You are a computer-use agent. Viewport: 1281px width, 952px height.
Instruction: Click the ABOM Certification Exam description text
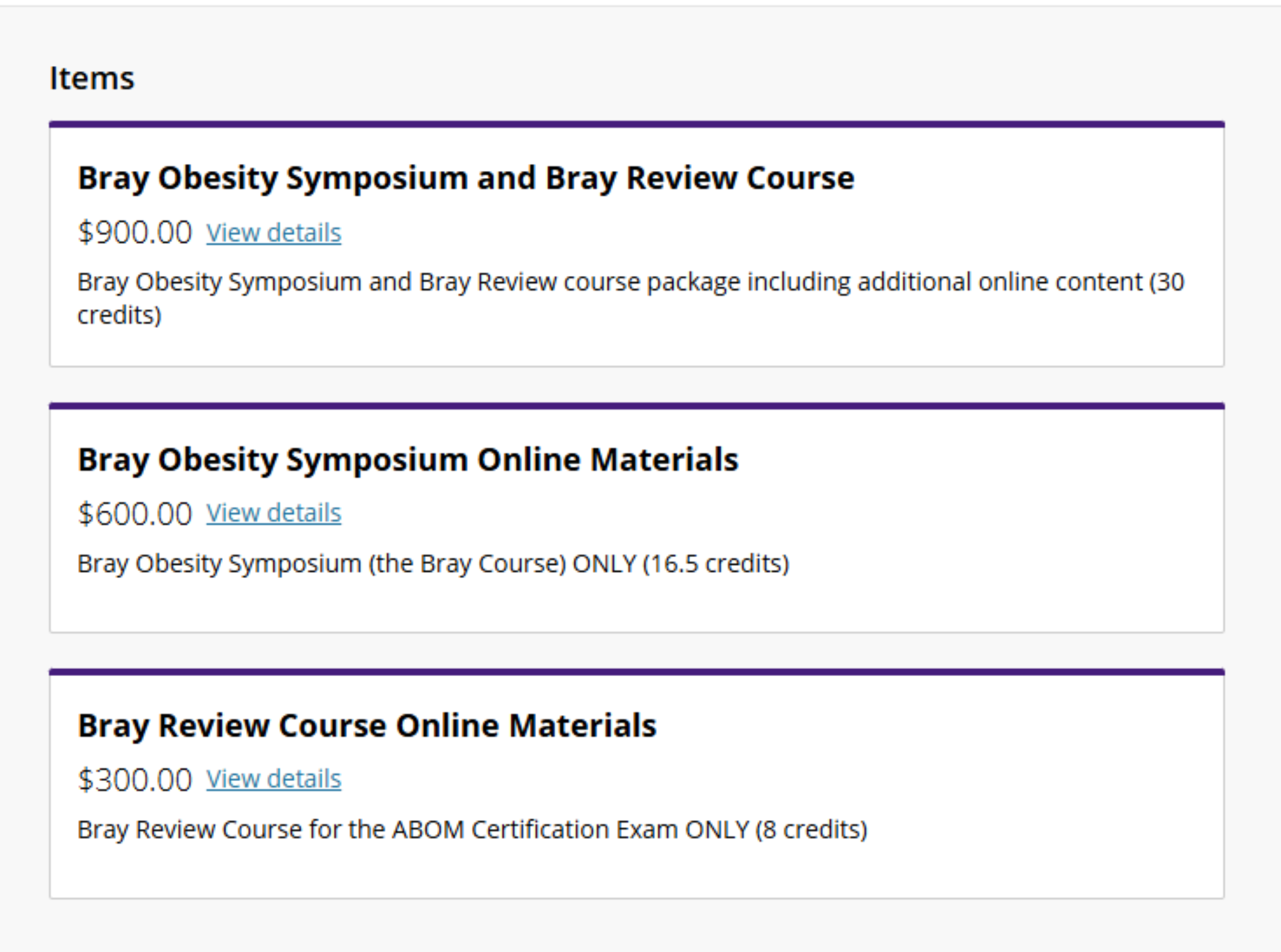coord(472,830)
